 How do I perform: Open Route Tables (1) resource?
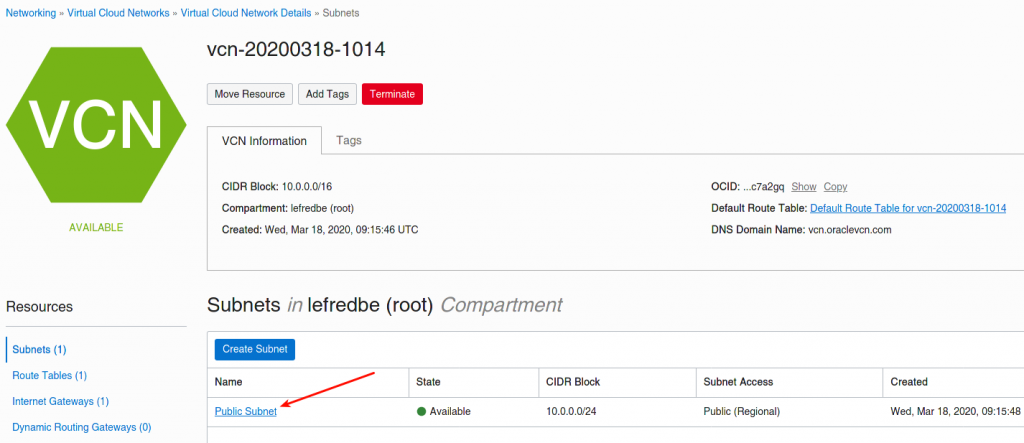pyautogui.click(x=50, y=375)
